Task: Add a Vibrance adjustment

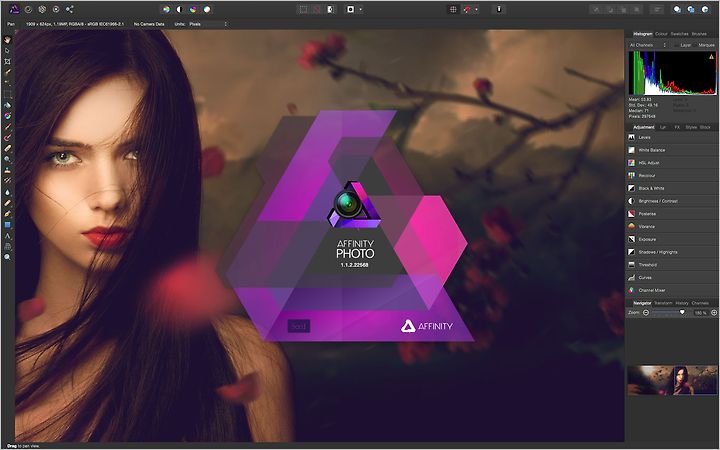Action: 672,226
